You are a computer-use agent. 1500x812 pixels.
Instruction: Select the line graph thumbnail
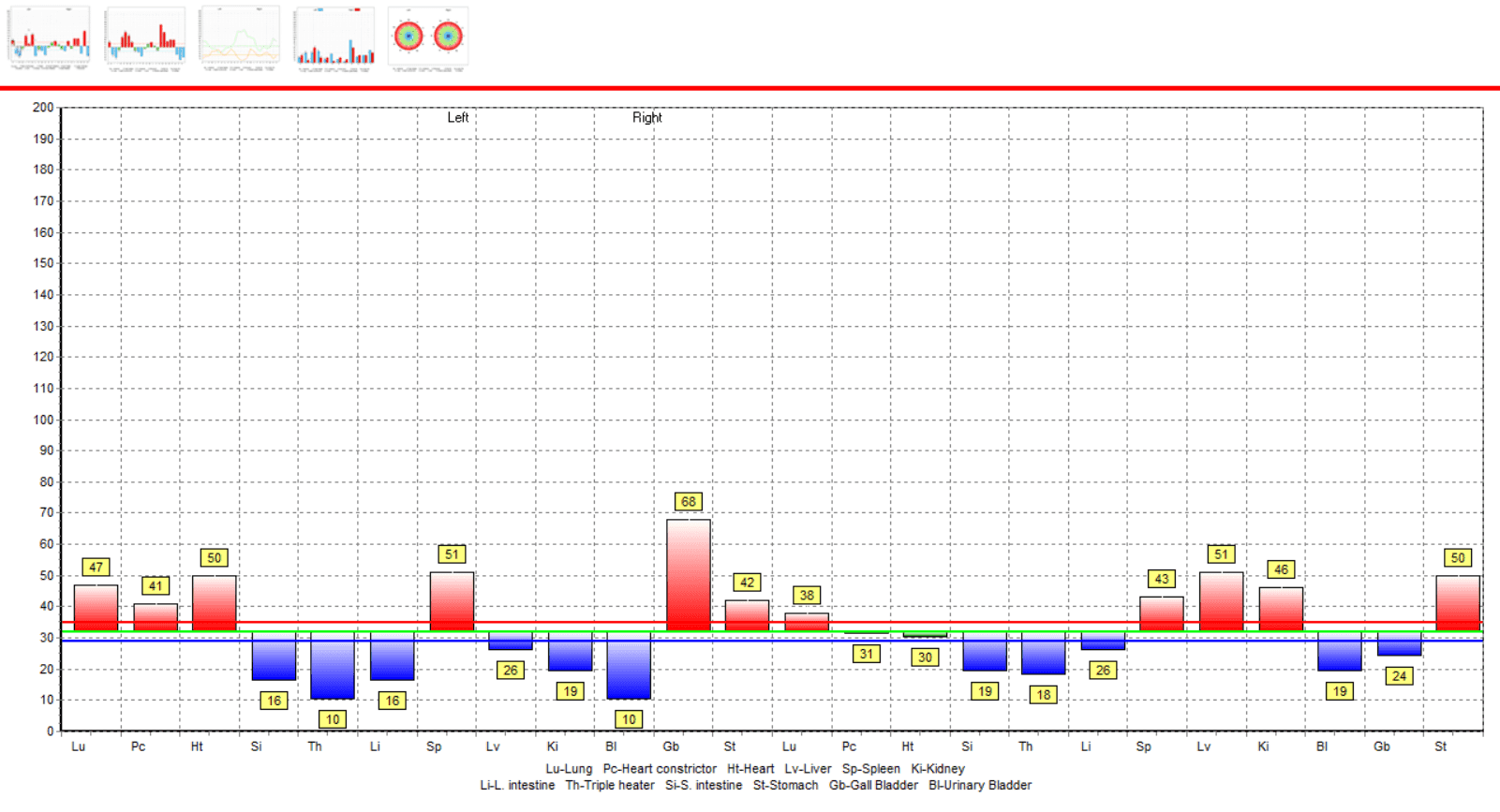click(239, 38)
